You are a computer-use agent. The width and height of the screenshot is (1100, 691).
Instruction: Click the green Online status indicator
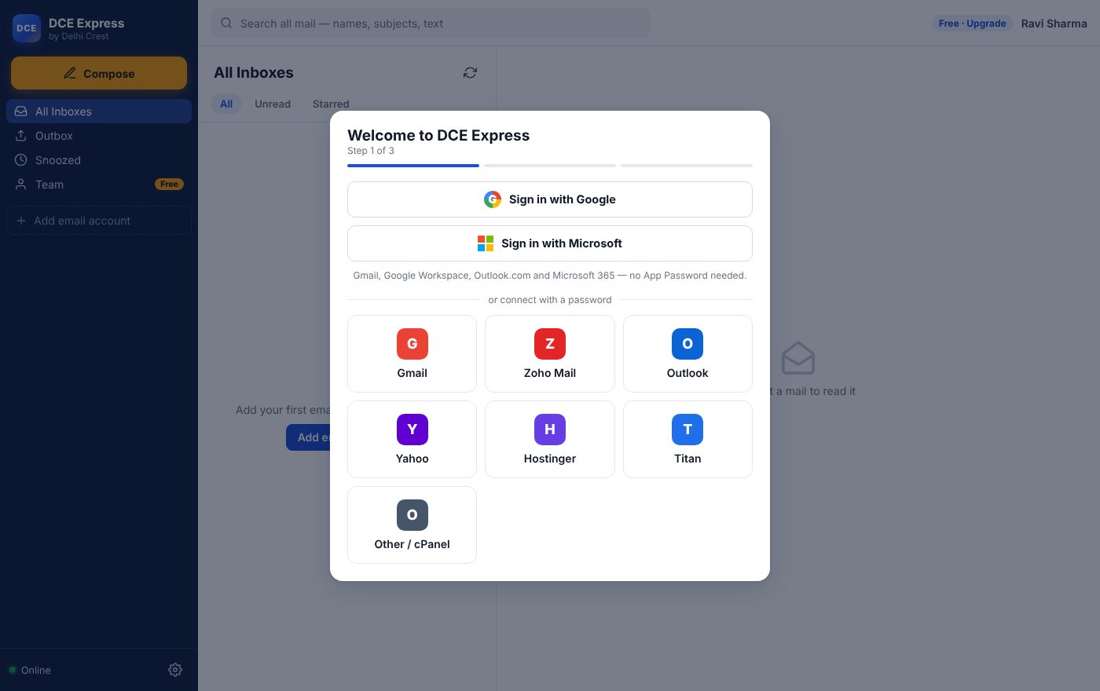tap(12, 670)
